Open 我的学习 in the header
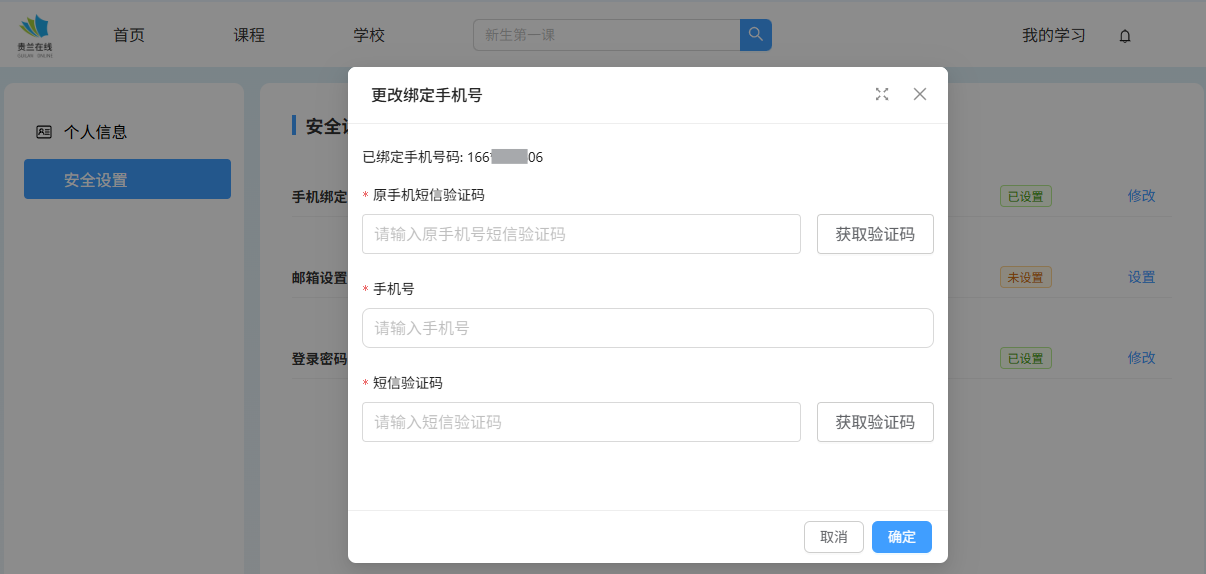 coord(1053,35)
